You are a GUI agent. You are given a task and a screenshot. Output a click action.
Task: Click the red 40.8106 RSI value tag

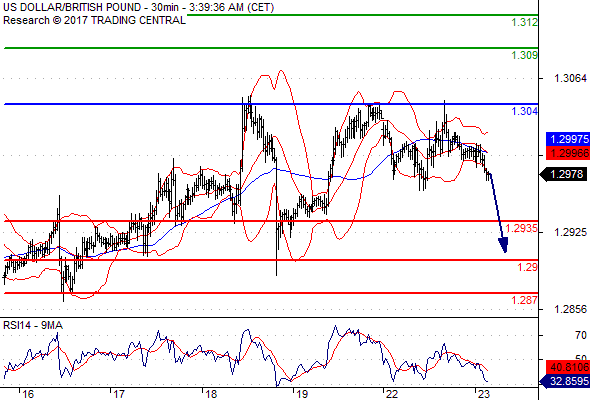click(x=568, y=367)
